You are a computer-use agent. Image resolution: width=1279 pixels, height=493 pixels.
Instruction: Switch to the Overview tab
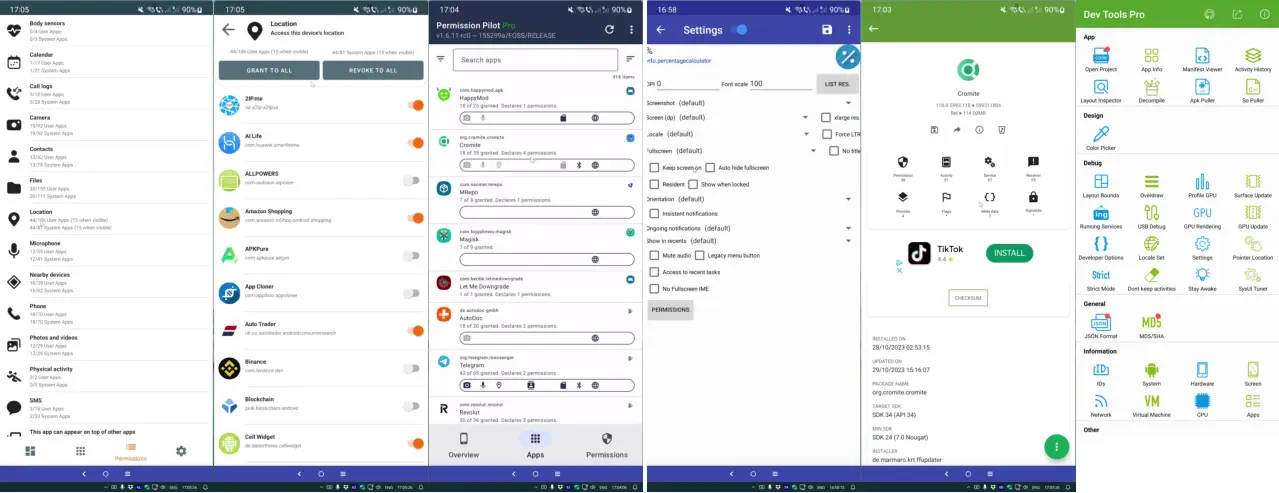click(x=463, y=445)
